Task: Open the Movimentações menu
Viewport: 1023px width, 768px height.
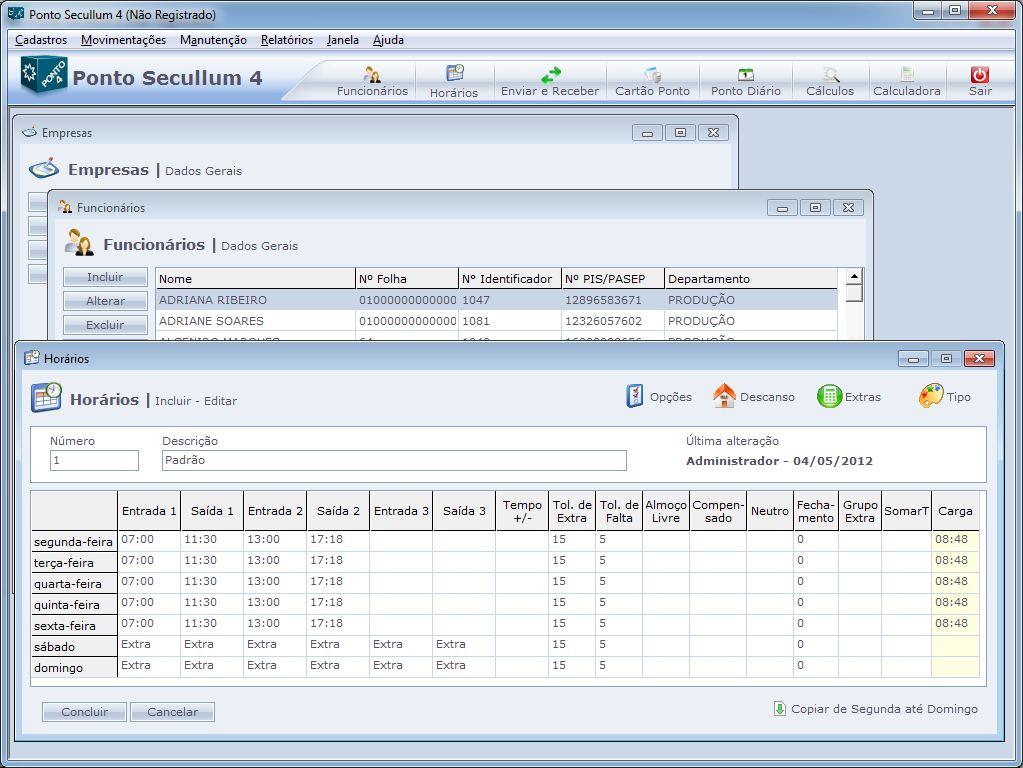Action: [x=123, y=40]
